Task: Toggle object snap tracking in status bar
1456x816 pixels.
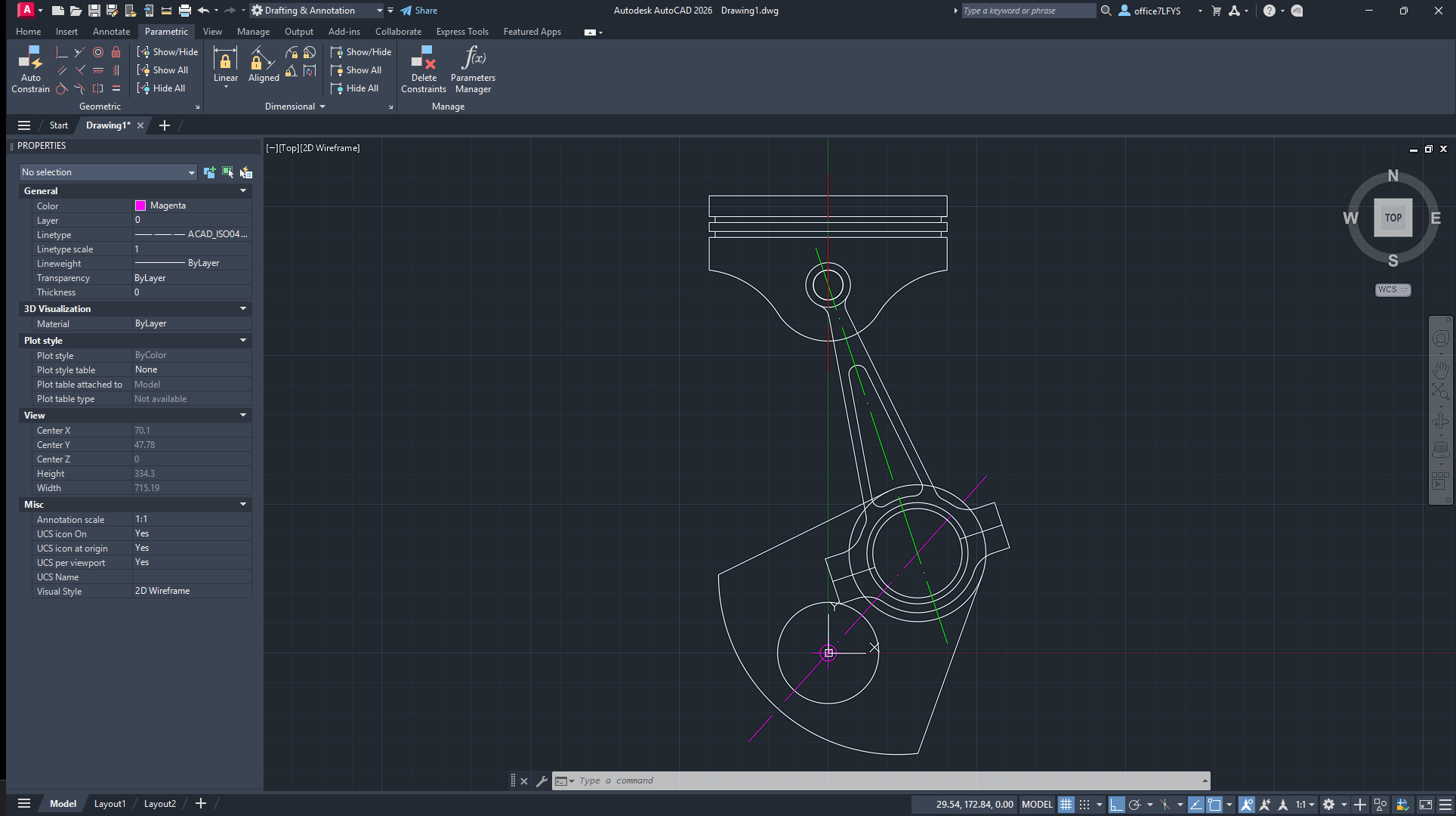Action: [1196, 805]
